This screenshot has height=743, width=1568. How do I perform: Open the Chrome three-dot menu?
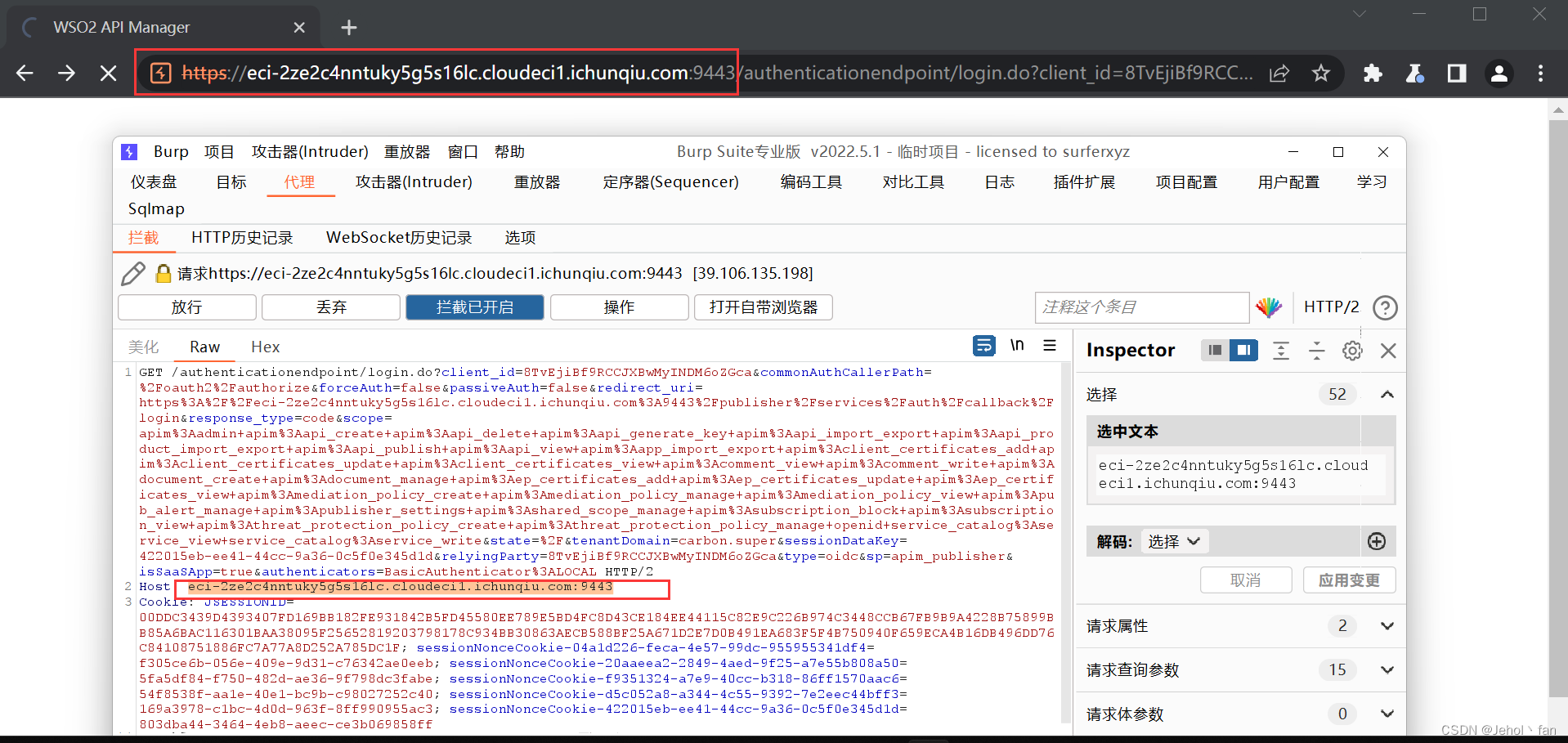[1541, 74]
